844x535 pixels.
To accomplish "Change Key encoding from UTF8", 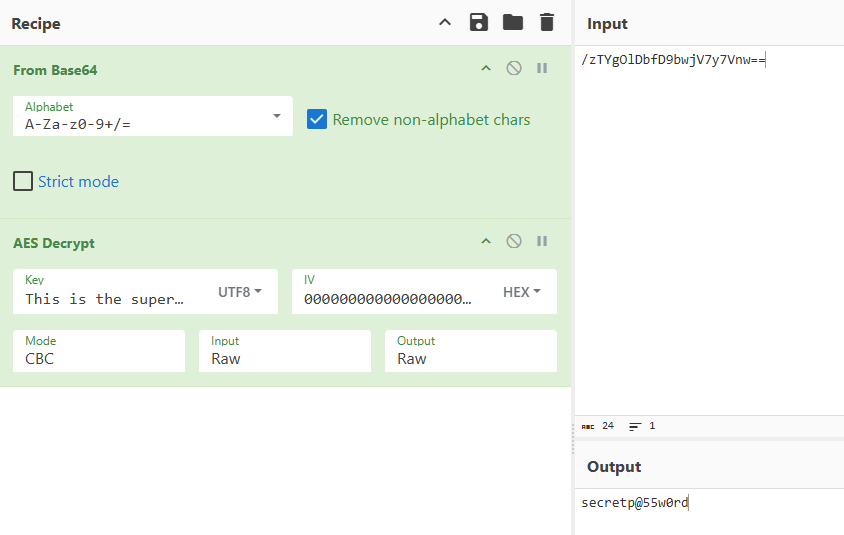I will [240, 292].
